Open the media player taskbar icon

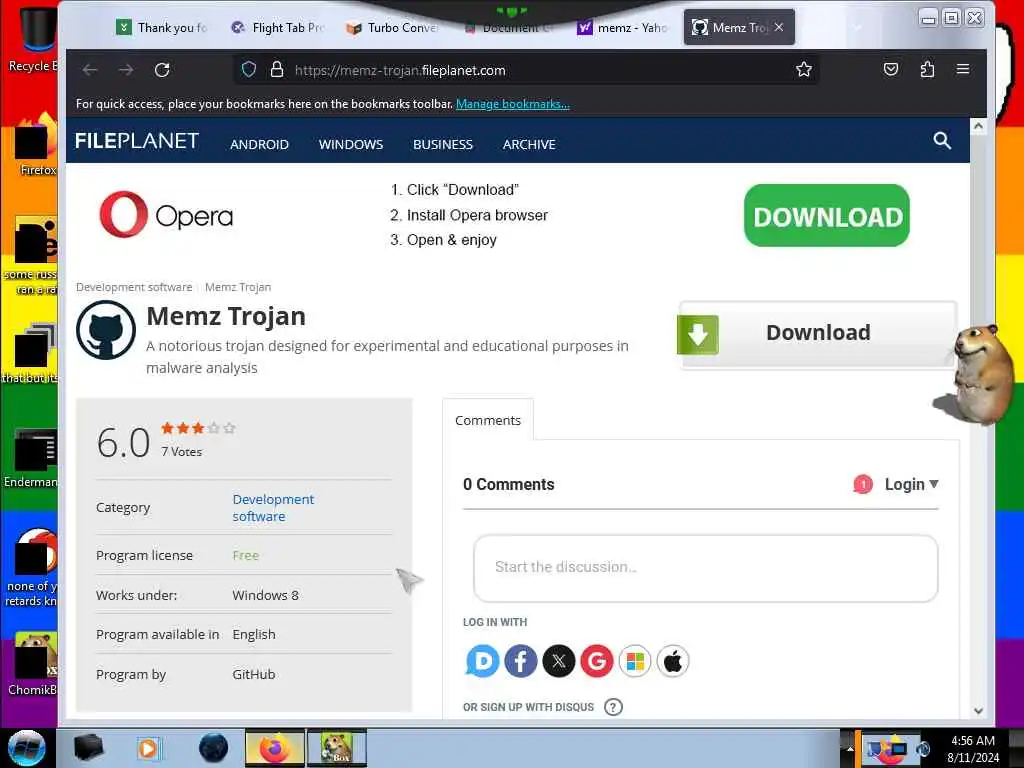148,748
